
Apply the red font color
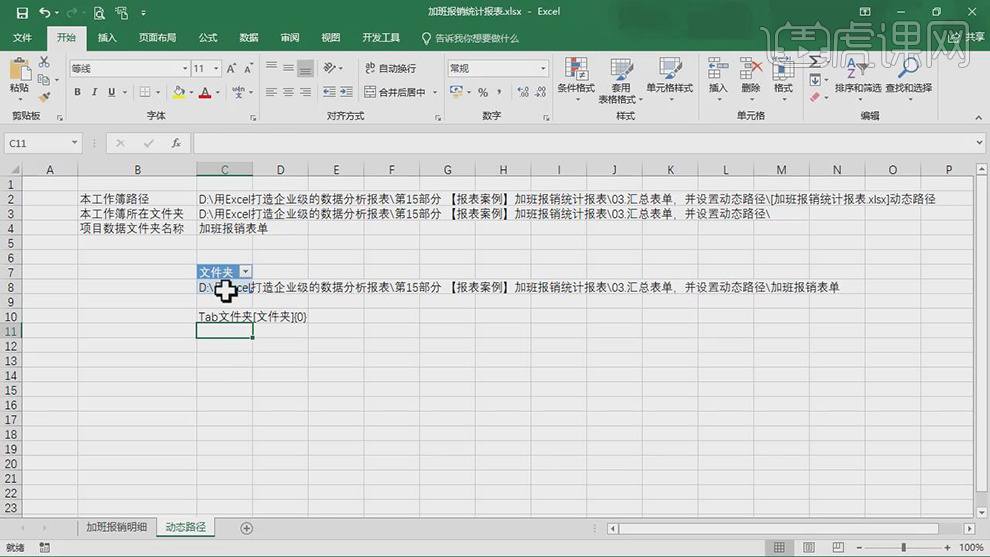click(205, 92)
